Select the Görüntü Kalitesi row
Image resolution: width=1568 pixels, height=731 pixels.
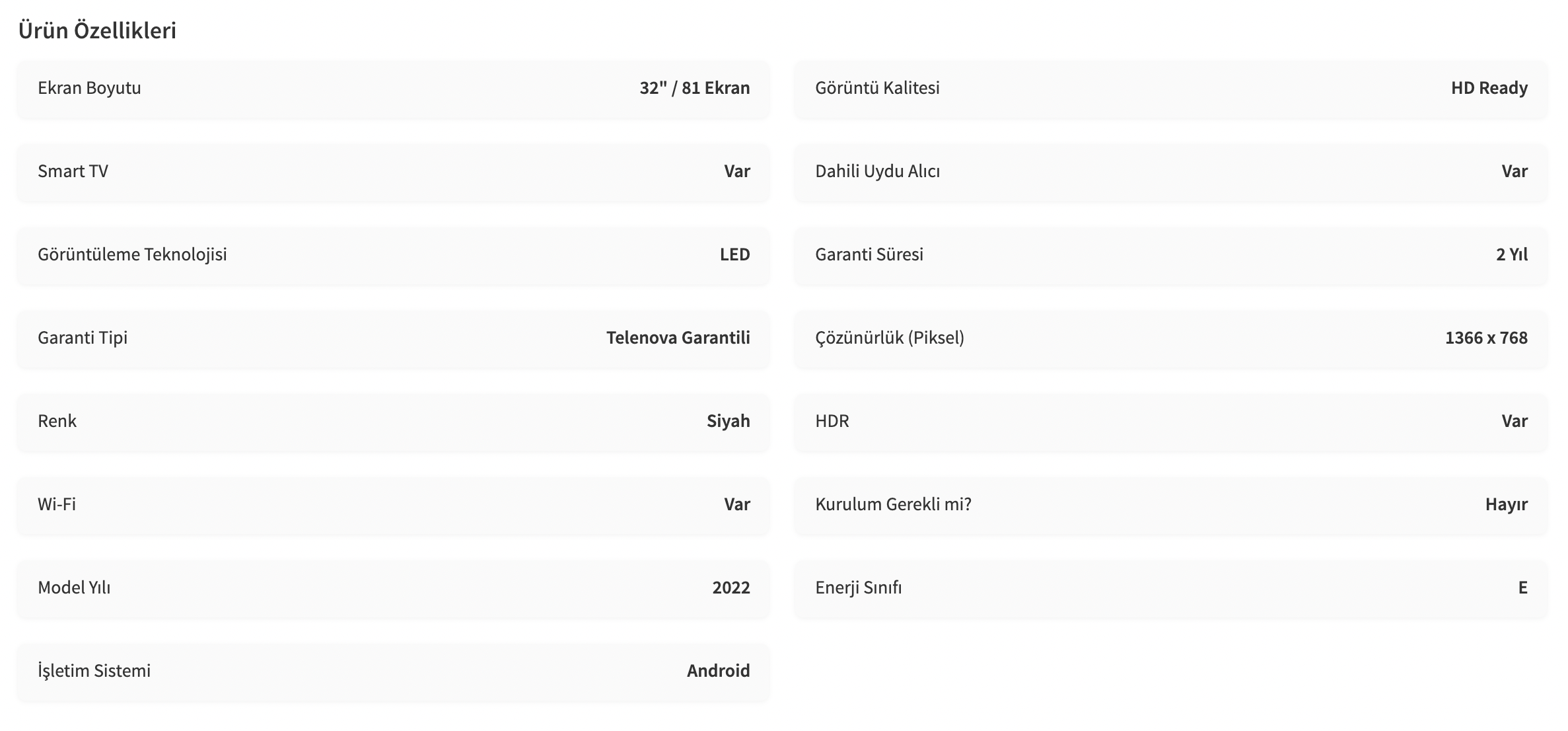[x=1171, y=88]
